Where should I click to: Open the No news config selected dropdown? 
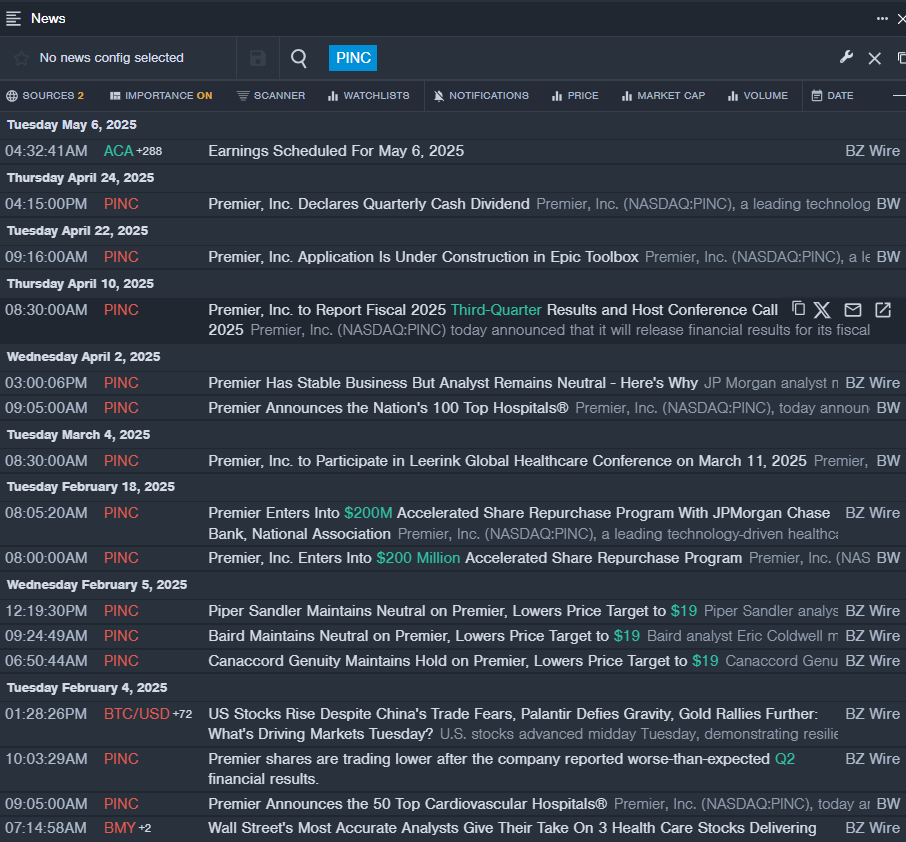(x=112, y=58)
